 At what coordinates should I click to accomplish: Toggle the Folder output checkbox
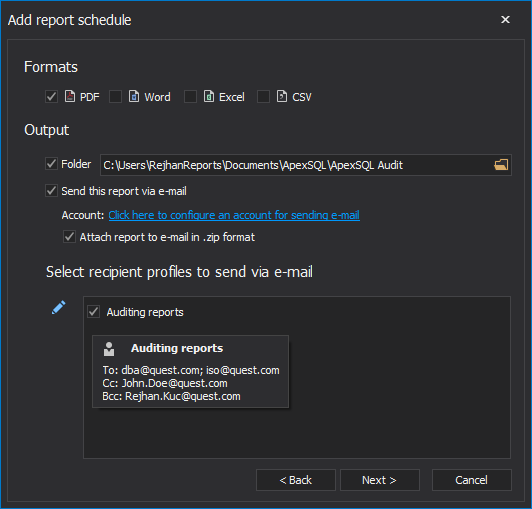[x=51, y=164]
